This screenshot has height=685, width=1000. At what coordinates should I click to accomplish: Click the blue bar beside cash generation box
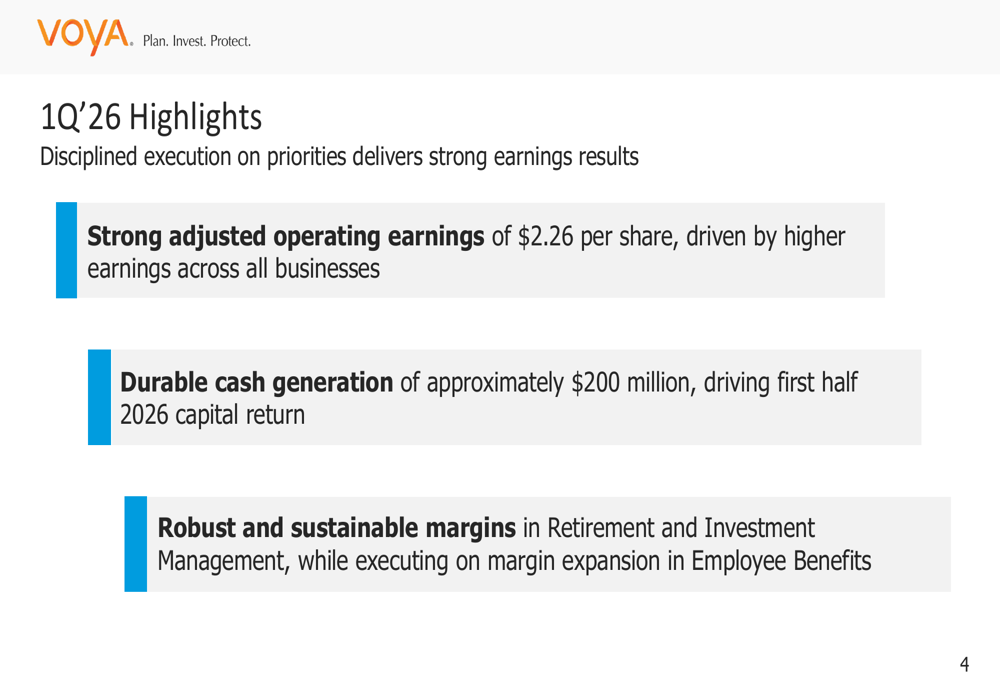tap(99, 397)
